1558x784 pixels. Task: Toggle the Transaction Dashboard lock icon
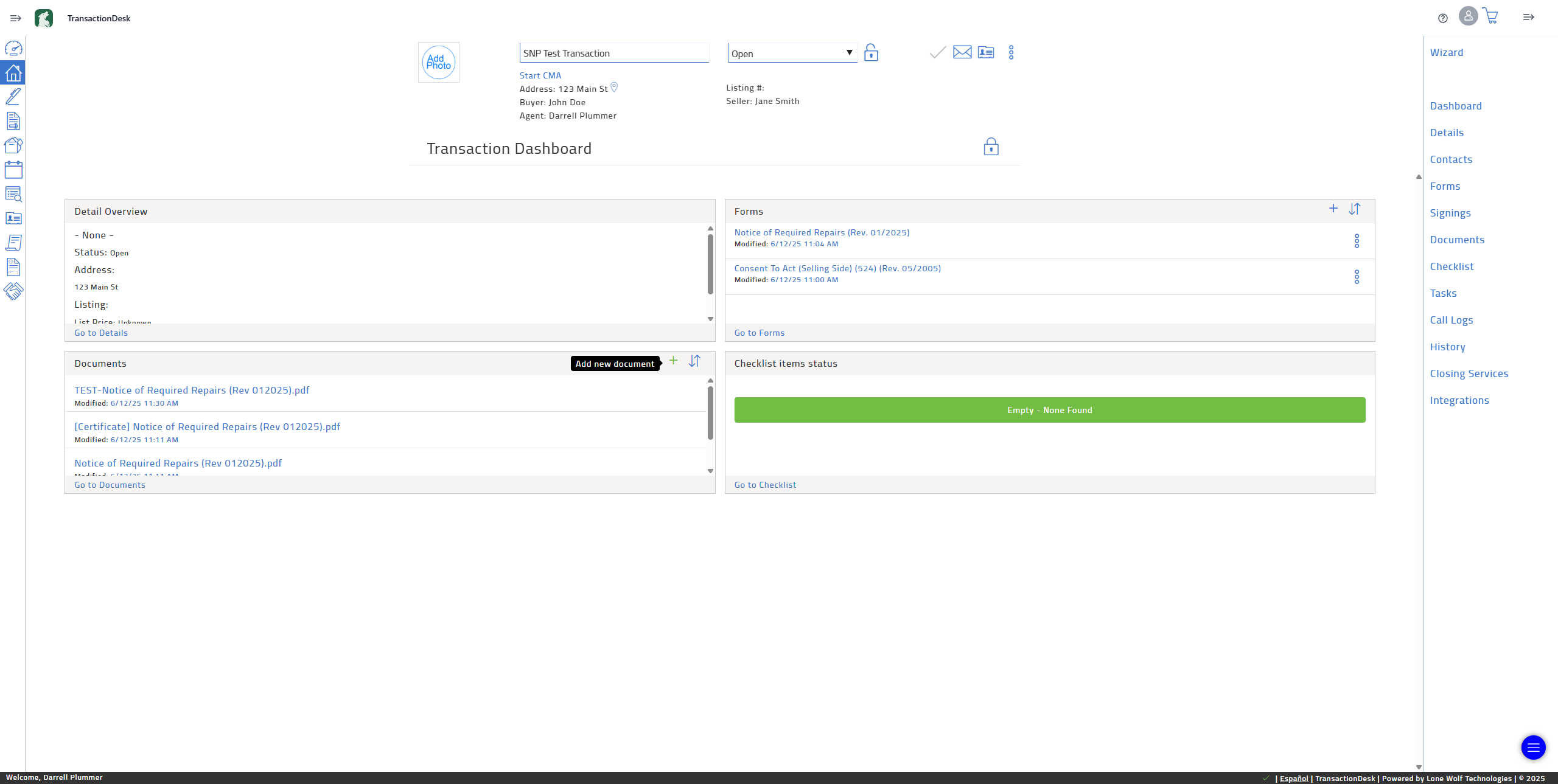pos(991,147)
